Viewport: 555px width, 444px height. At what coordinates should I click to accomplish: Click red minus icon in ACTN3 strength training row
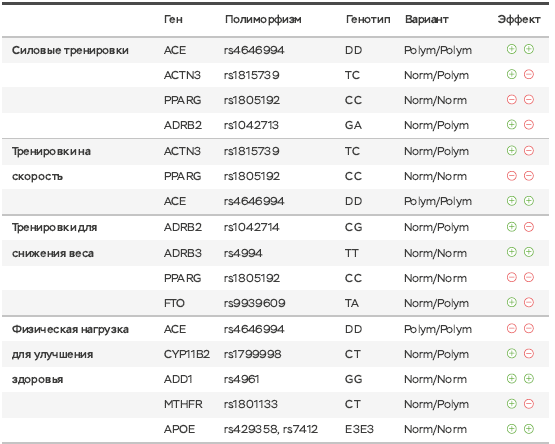pos(529,74)
